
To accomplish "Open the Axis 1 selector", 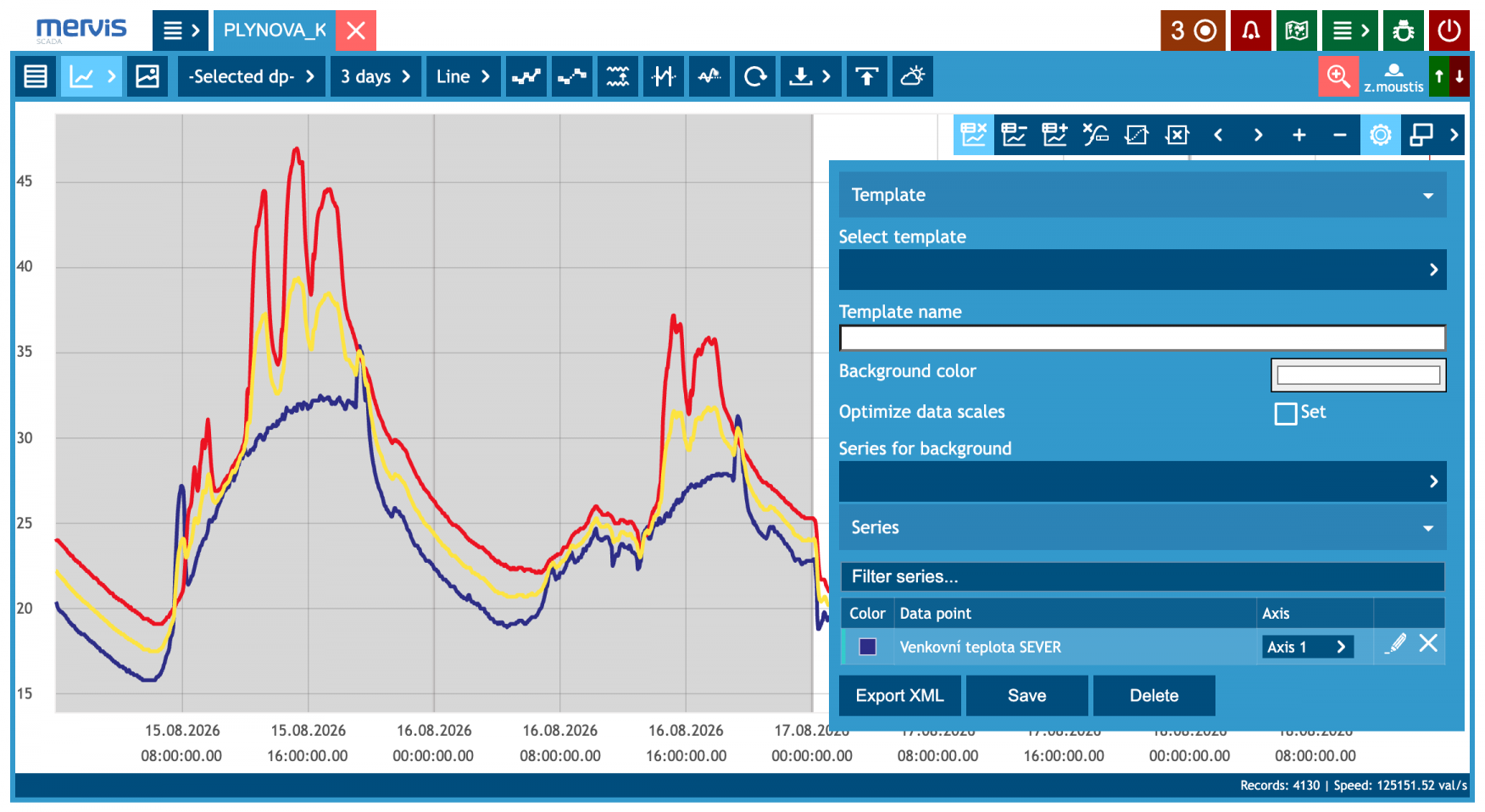I will coord(1307,647).
